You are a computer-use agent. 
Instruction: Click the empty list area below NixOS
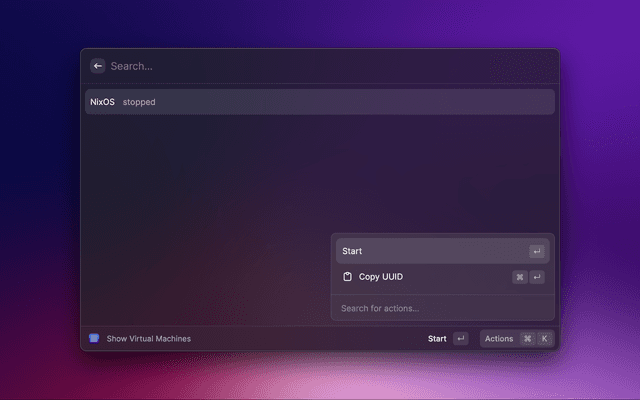[x=200, y=200]
